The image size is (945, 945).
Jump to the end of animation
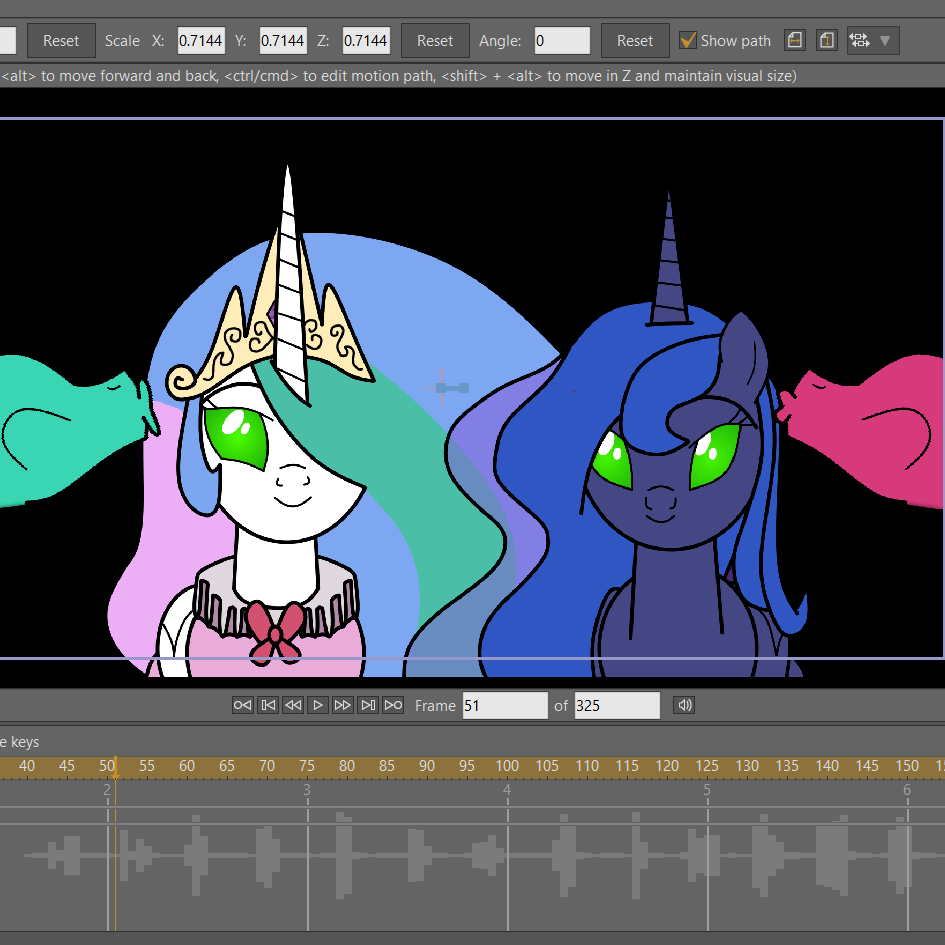click(393, 705)
